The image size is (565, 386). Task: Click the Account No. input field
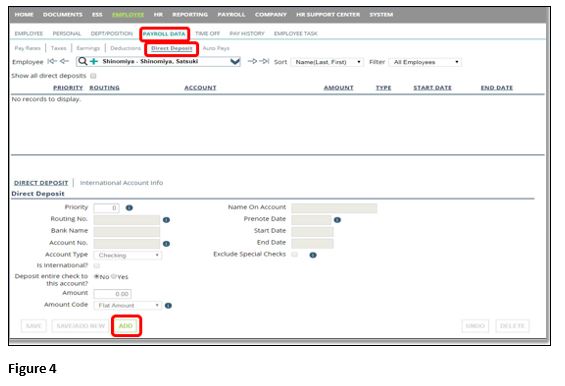[126, 244]
